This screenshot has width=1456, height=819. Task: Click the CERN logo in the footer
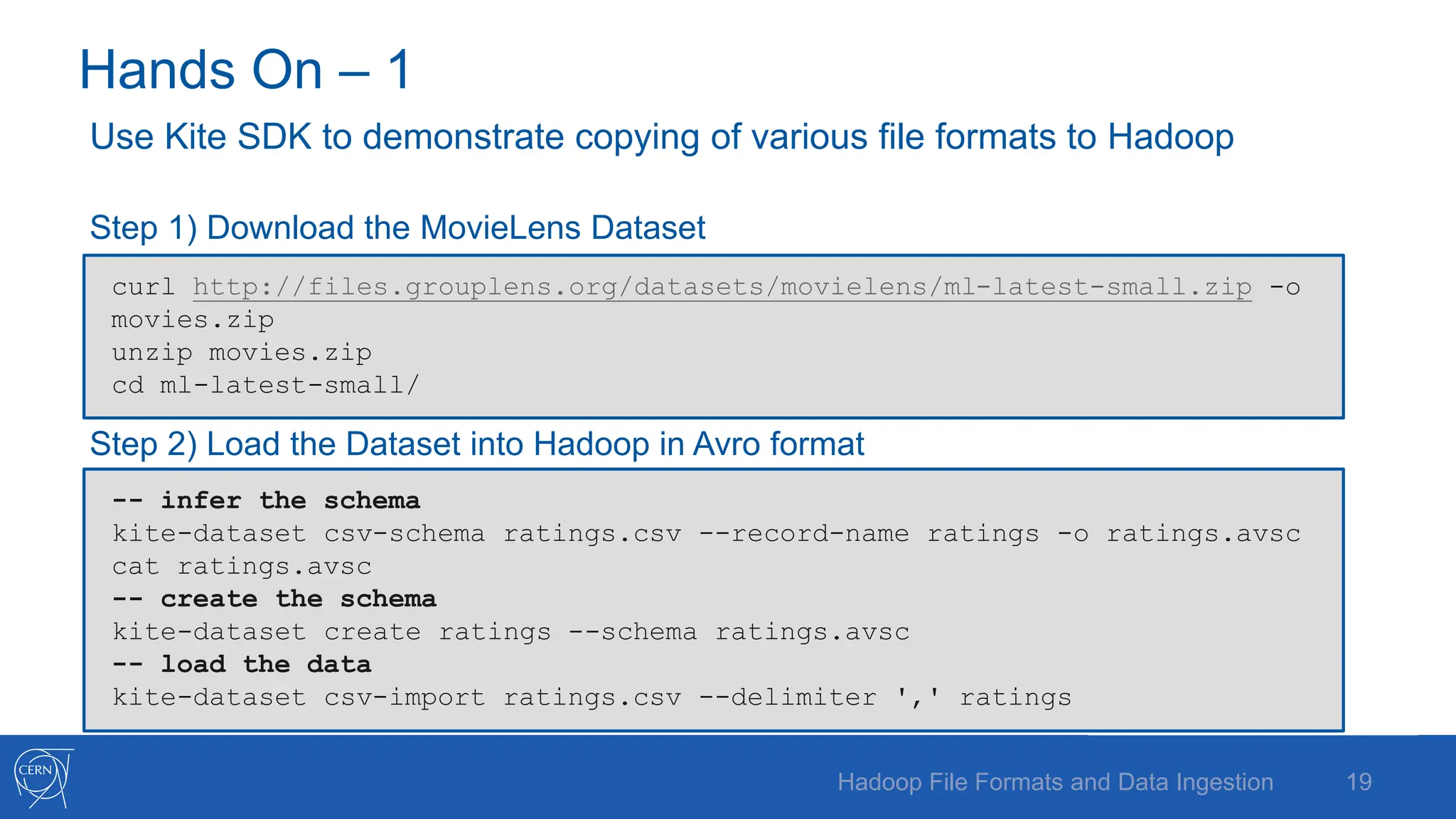(43, 778)
